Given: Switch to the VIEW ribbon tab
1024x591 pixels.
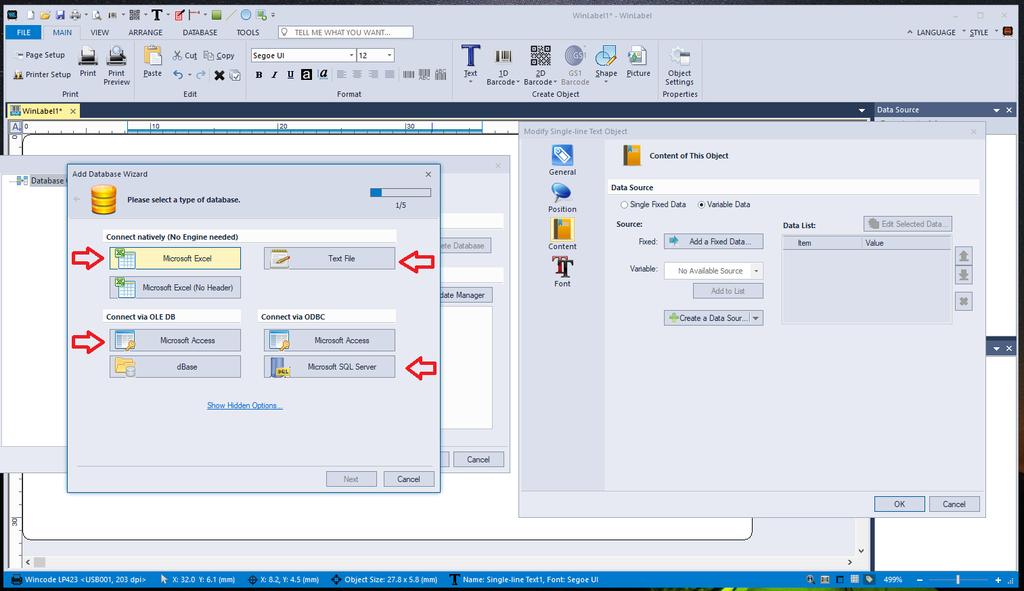Looking at the screenshot, I should tap(100, 32).
